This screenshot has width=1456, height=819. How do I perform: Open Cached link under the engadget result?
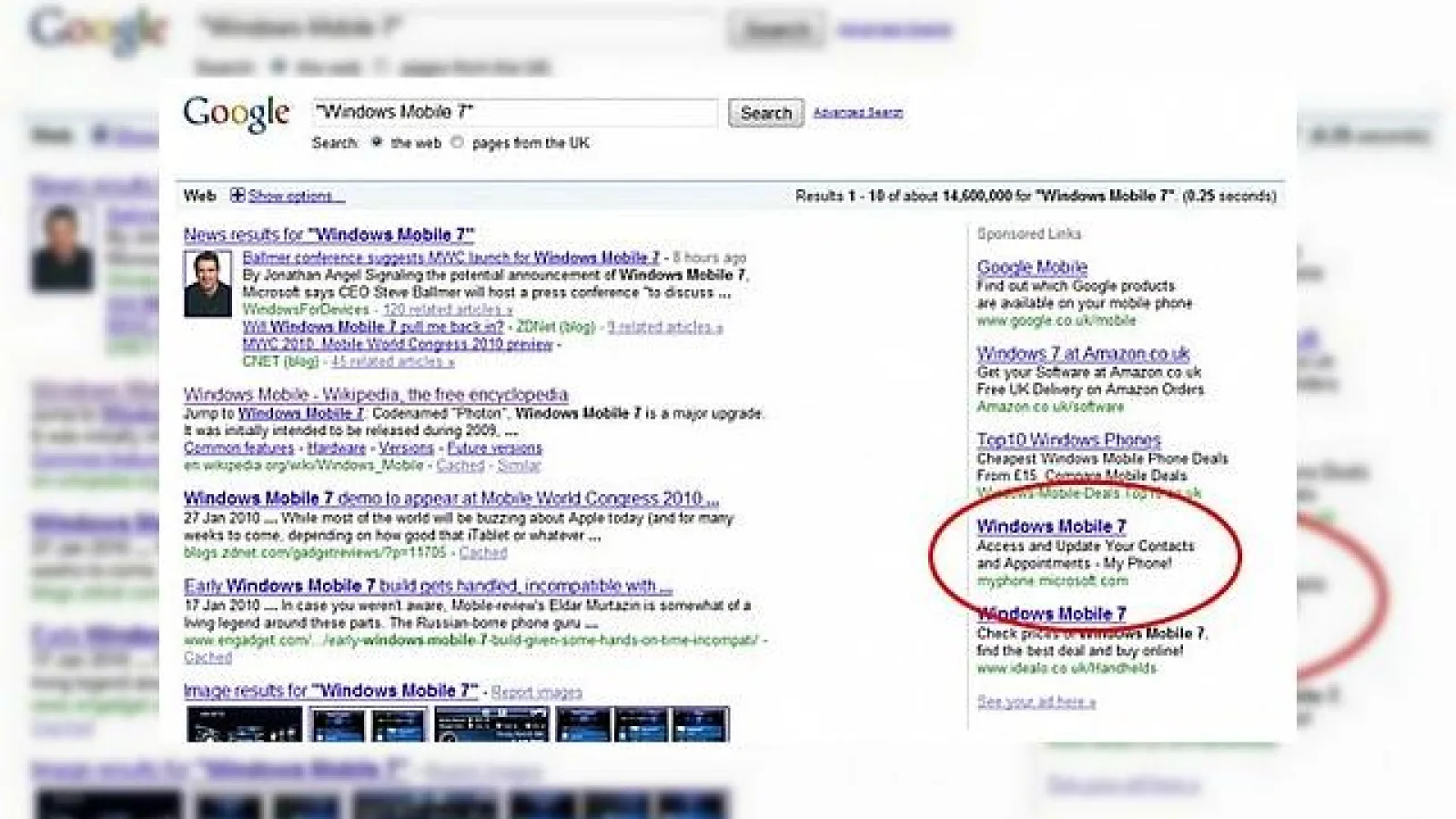pyautogui.click(x=207, y=656)
